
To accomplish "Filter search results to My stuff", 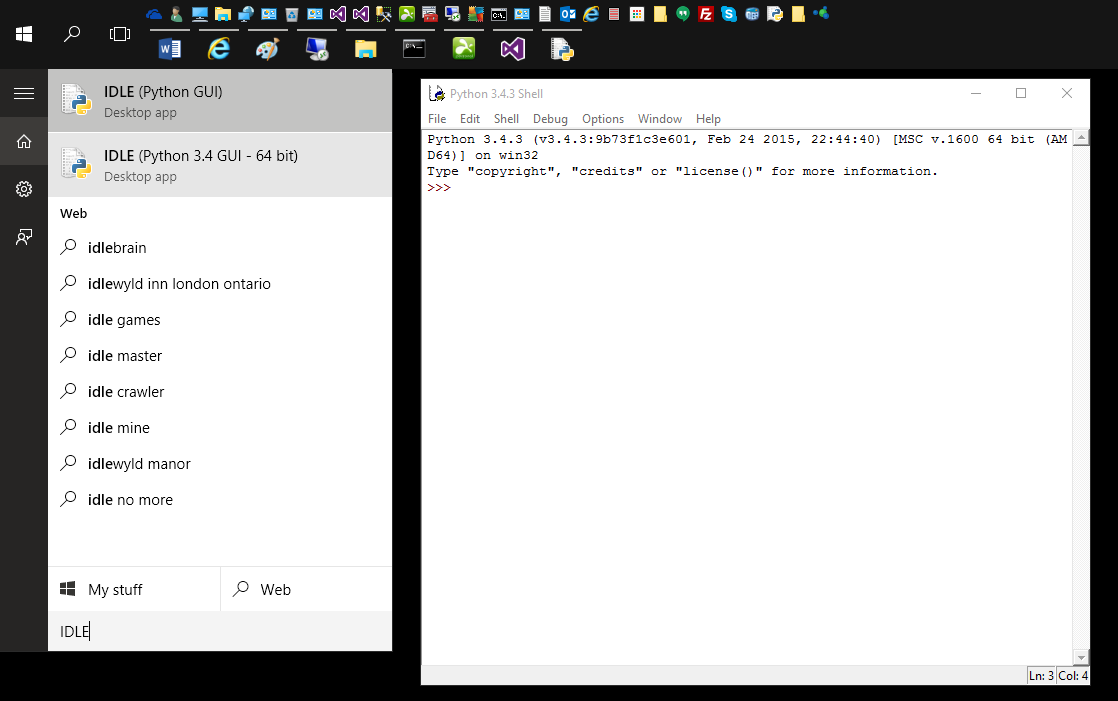I will coord(134,589).
